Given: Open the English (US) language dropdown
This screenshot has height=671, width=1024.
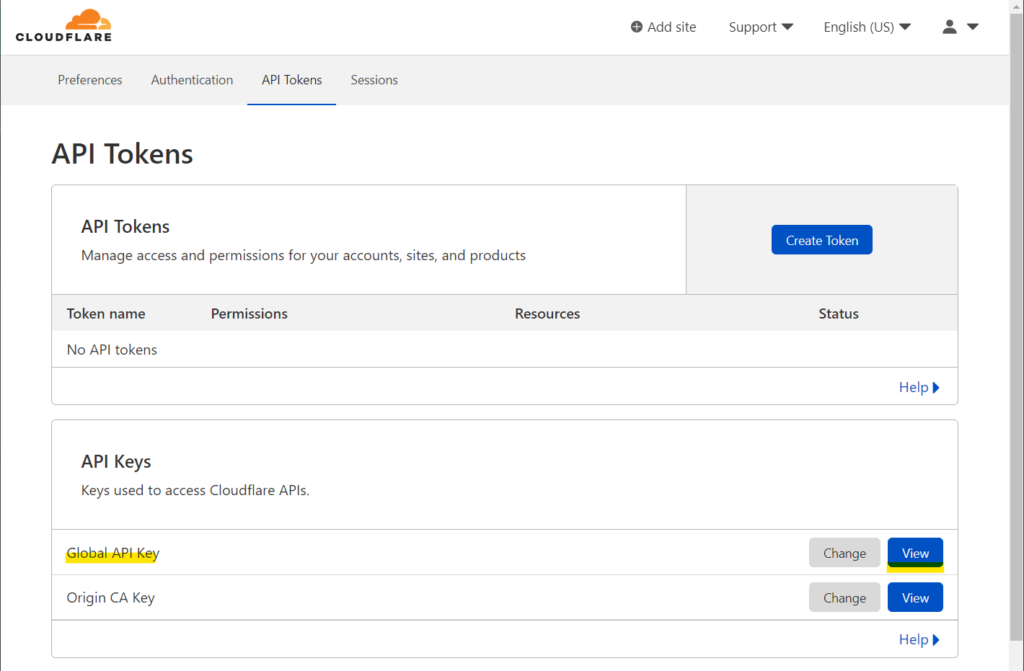Looking at the screenshot, I should [867, 27].
